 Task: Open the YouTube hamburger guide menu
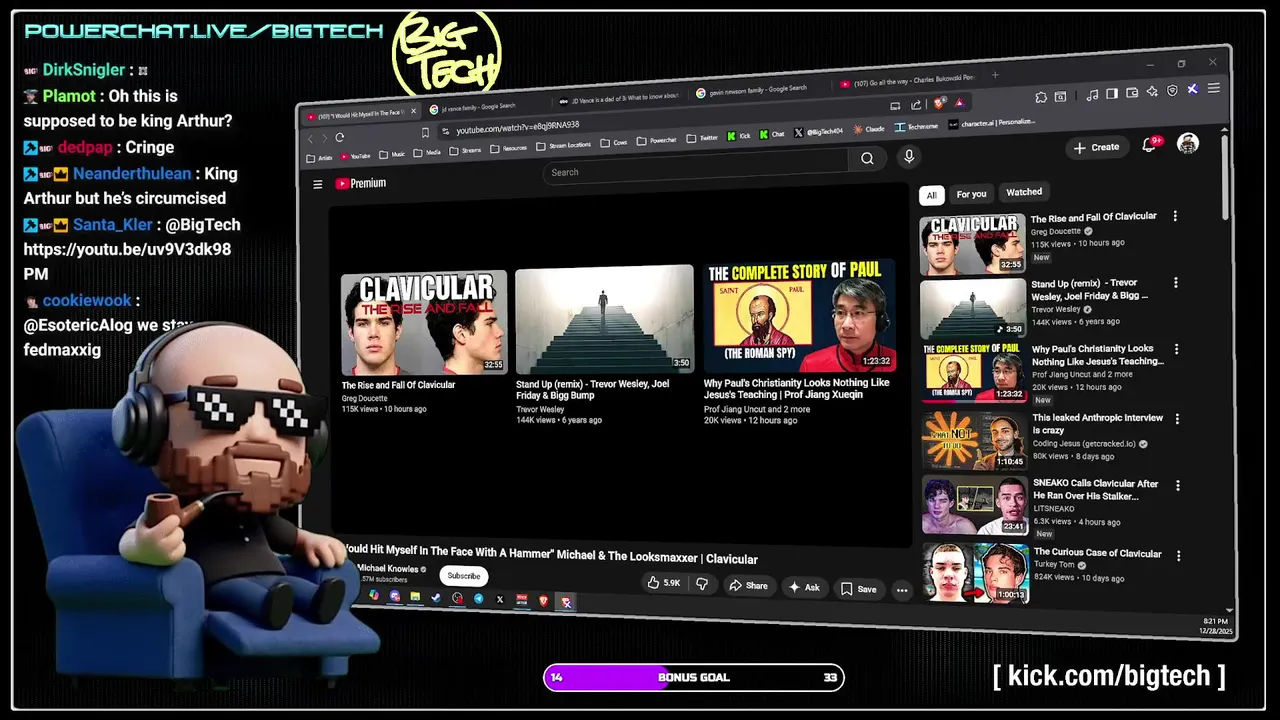pyautogui.click(x=318, y=184)
